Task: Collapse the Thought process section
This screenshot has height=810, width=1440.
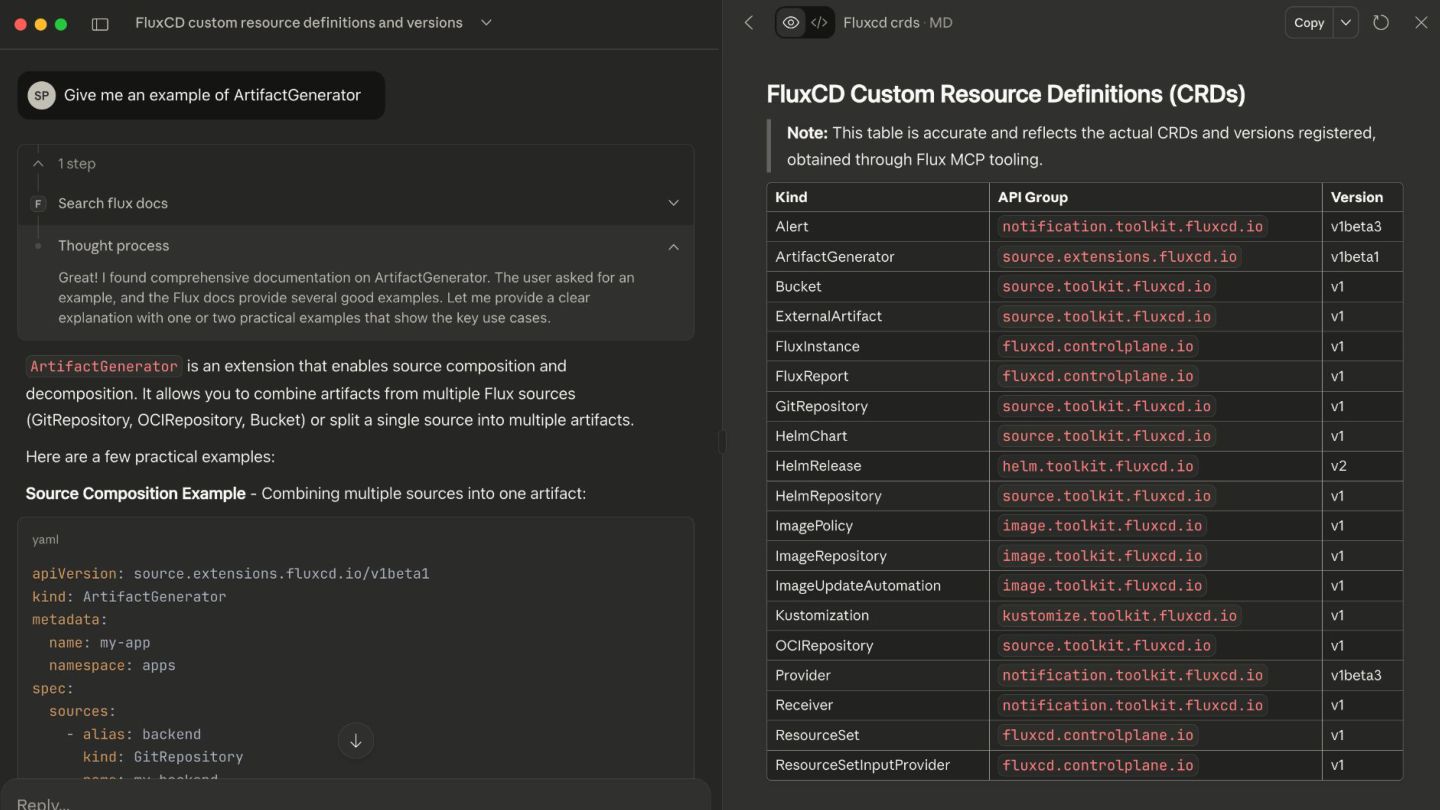Action: pos(673,246)
